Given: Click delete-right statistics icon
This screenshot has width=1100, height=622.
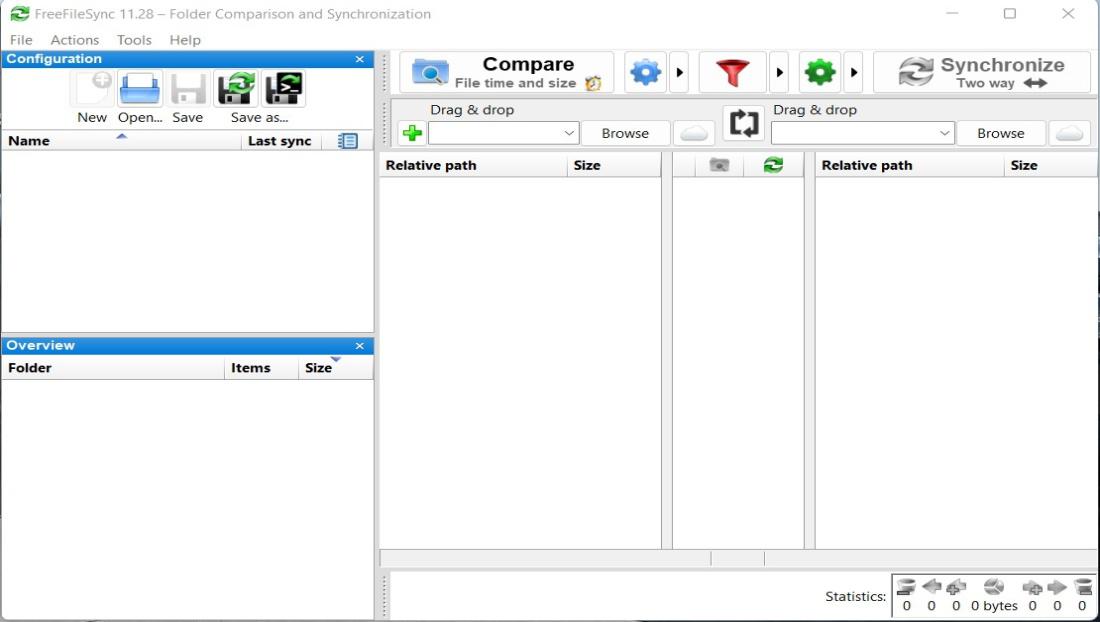Looking at the screenshot, I should [1082, 587].
